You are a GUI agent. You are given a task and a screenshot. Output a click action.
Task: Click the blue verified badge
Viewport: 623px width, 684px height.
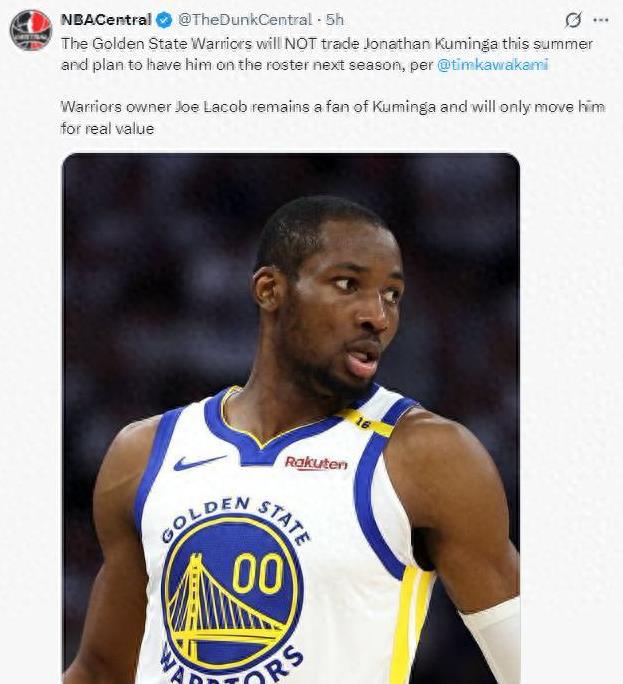pos(164,20)
